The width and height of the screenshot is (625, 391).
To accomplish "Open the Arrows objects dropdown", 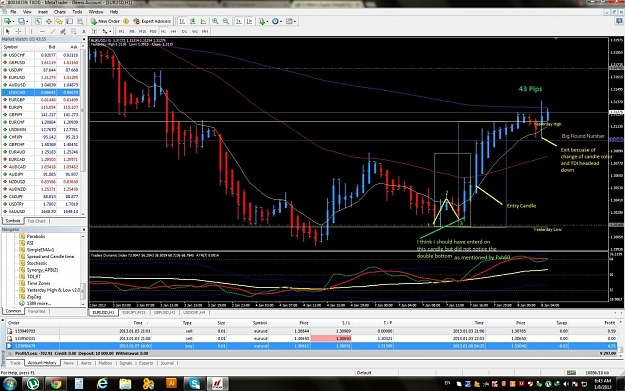I will [x=106, y=31].
